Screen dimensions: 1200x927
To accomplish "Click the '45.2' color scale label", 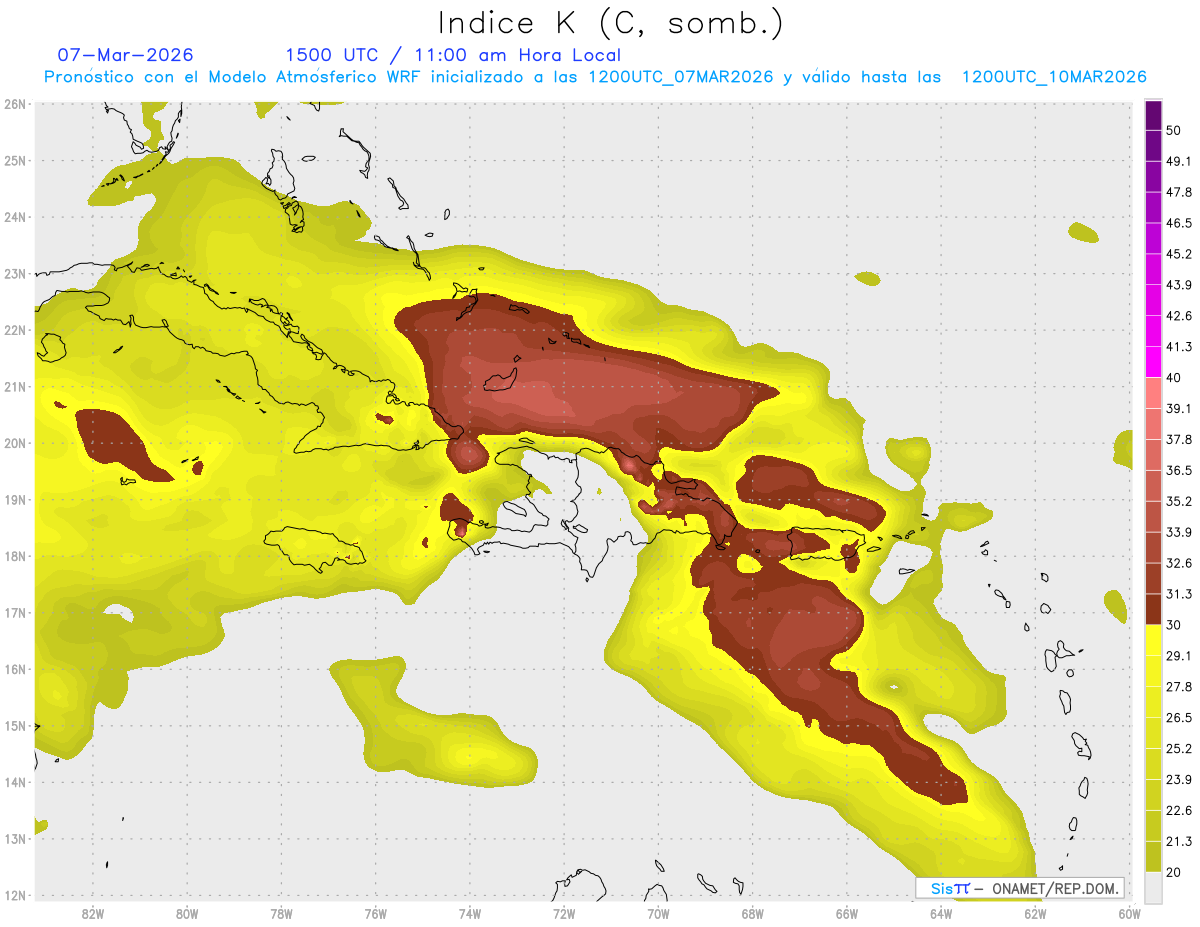I will [1179, 253].
